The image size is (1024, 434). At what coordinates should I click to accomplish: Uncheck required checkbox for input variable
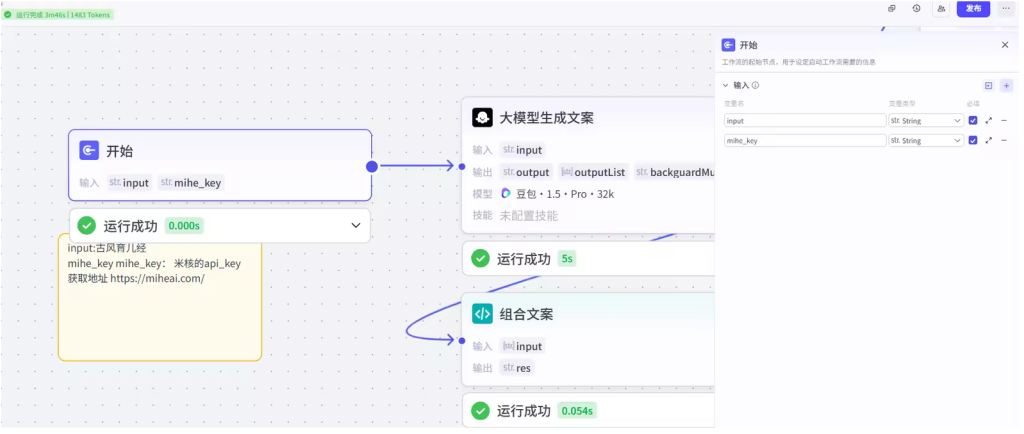pyautogui.click(x=972, y=120)
